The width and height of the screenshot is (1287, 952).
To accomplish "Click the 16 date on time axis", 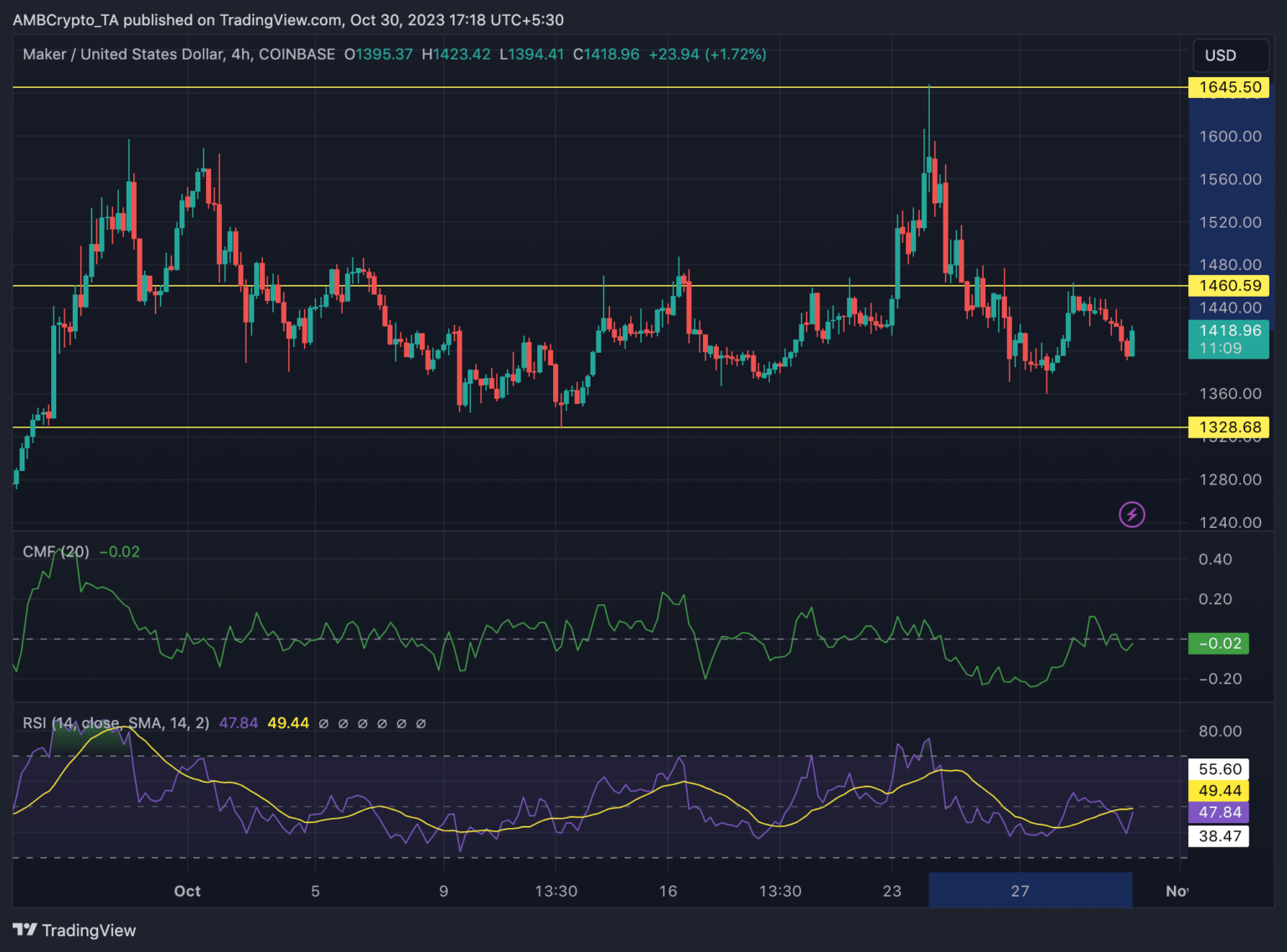I will click(668, 891).
